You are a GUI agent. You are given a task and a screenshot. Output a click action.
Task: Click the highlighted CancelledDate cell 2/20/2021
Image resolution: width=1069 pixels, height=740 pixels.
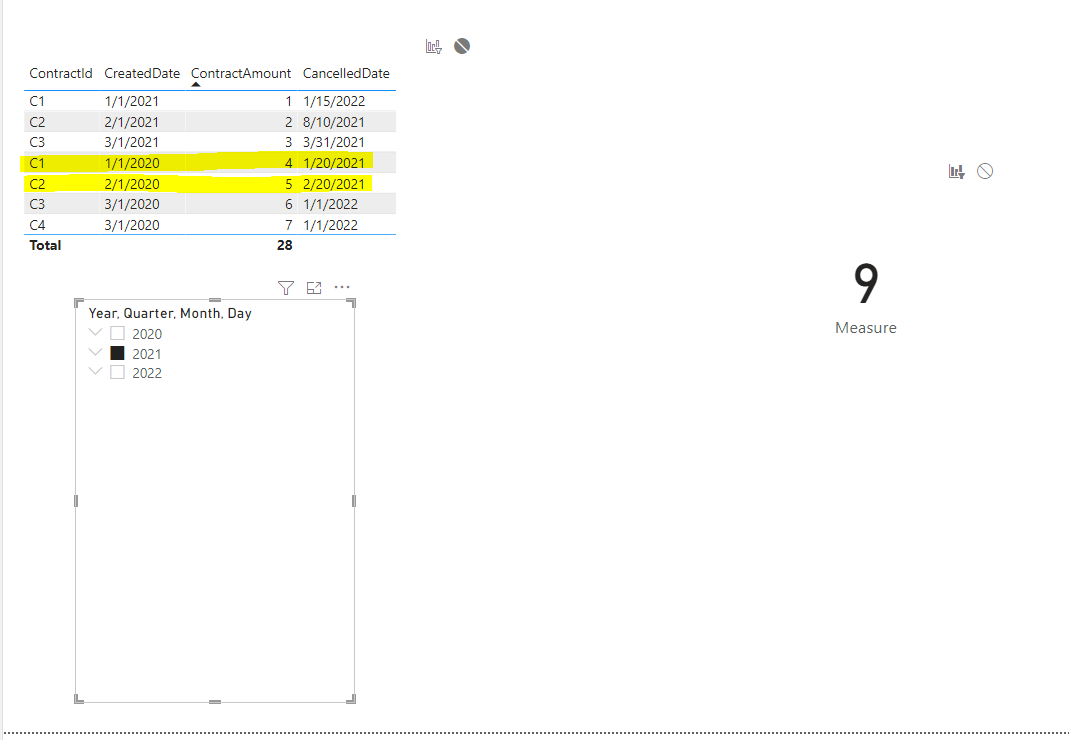pos(334,184)
